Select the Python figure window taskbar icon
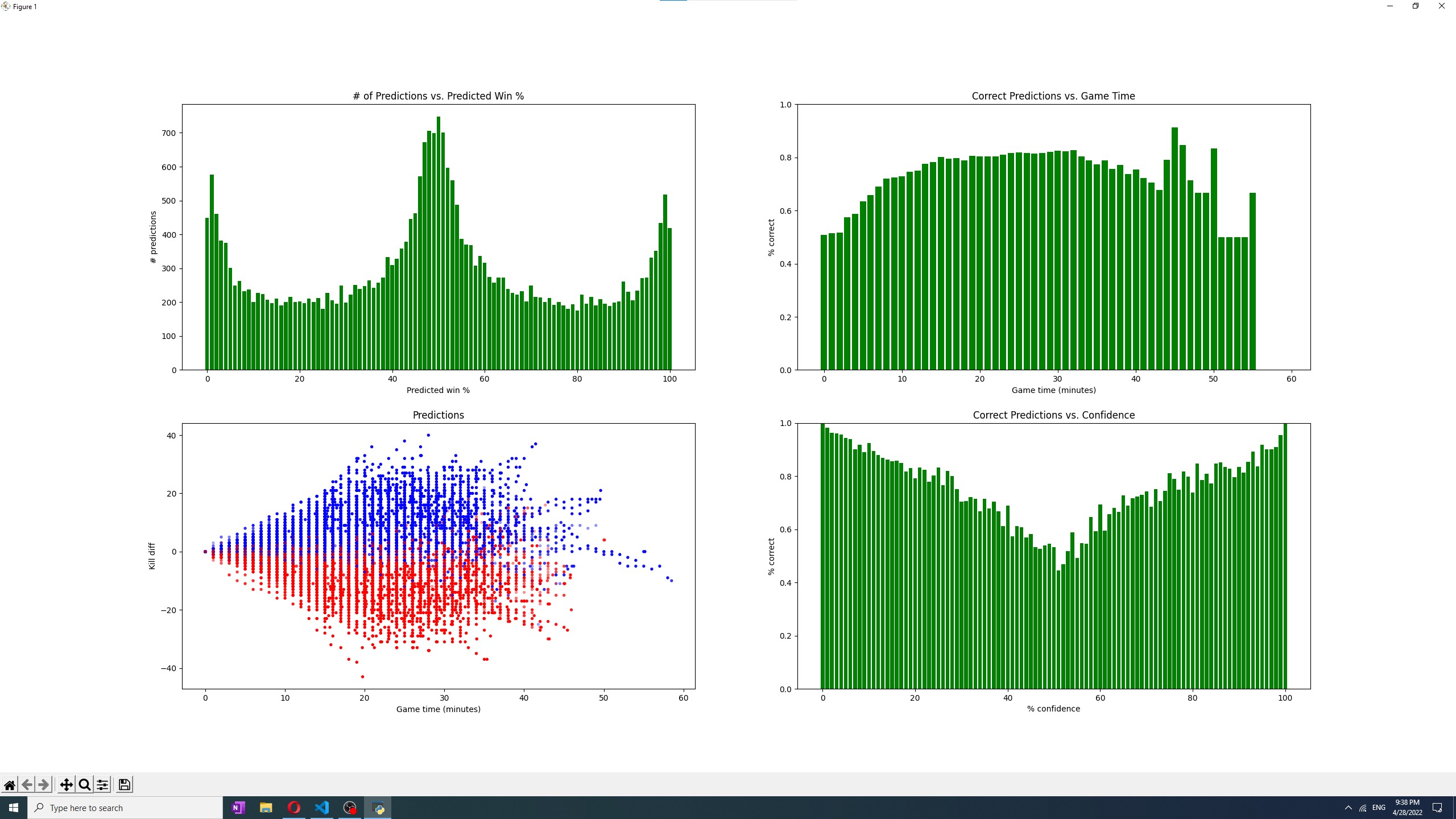This screenshot has width=1456, height=819. click(x=378, y=808)
